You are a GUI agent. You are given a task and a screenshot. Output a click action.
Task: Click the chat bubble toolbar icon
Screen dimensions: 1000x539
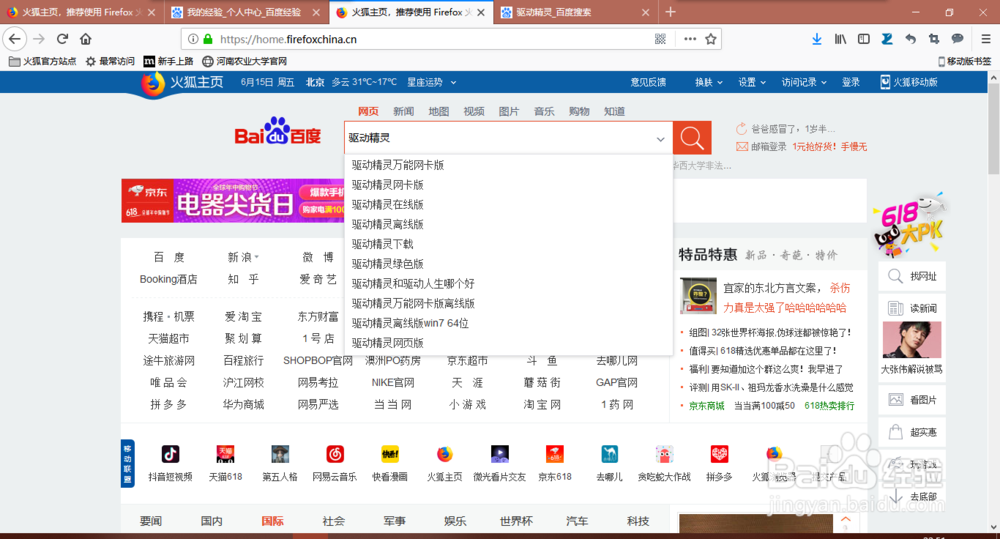coord(957,39)
